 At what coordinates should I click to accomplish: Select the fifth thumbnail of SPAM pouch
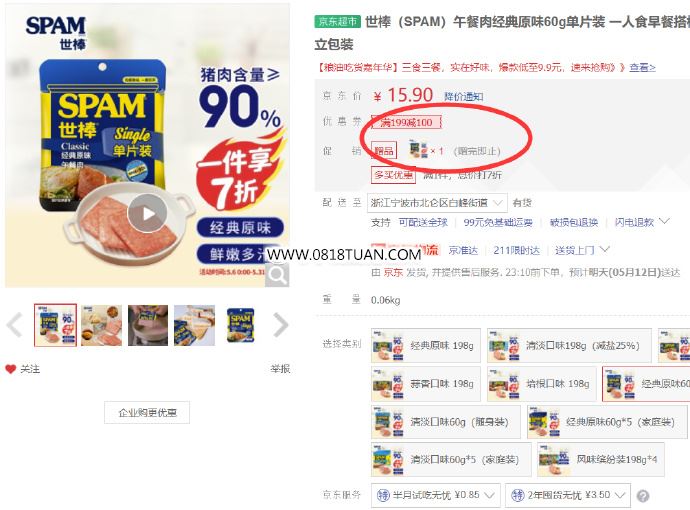(240, 325)
